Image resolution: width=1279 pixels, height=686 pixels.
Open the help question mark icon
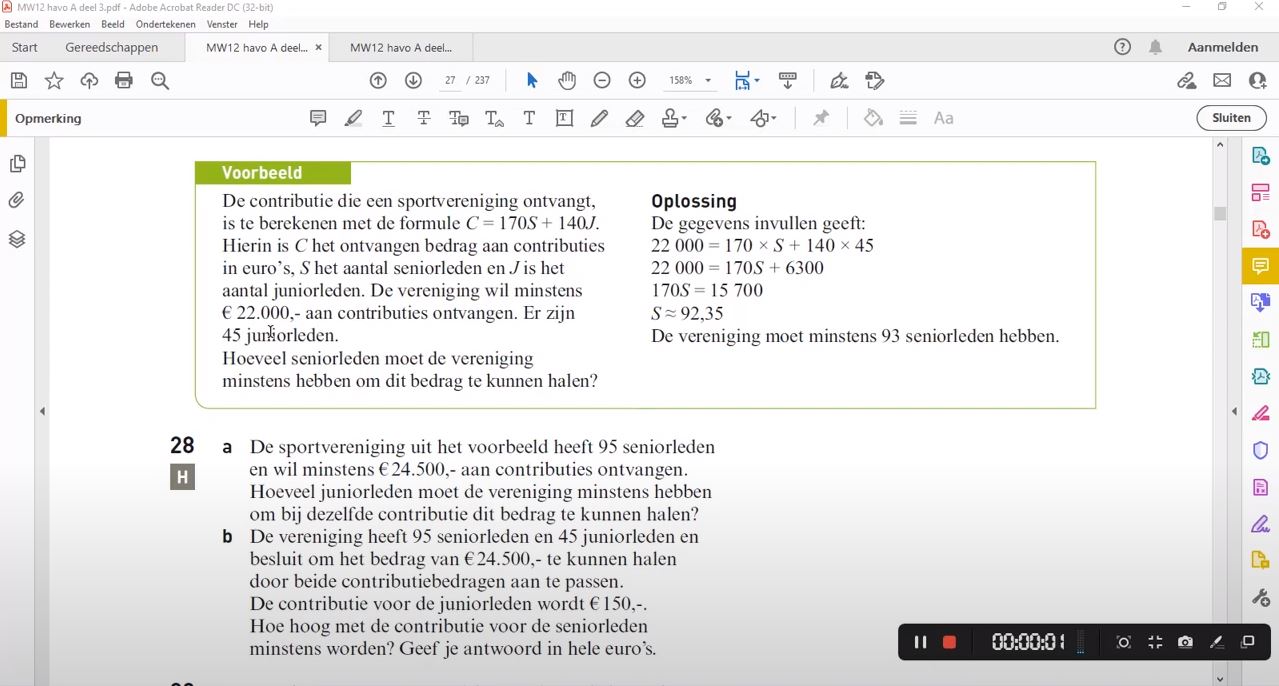pyautogui.click(x=1123, y=47)
